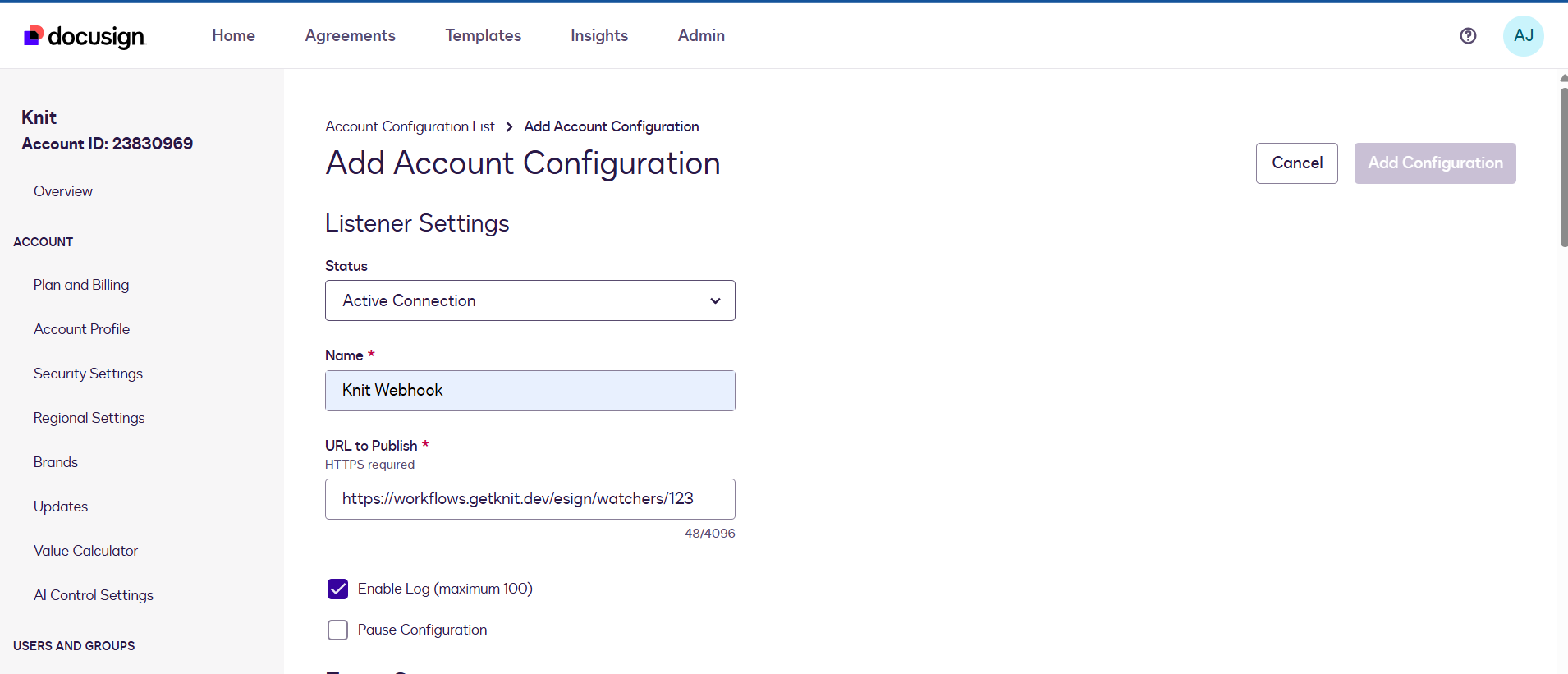Open Plan and Billing settings
This screenshot has width=1568, height=674.
point(81,285)
